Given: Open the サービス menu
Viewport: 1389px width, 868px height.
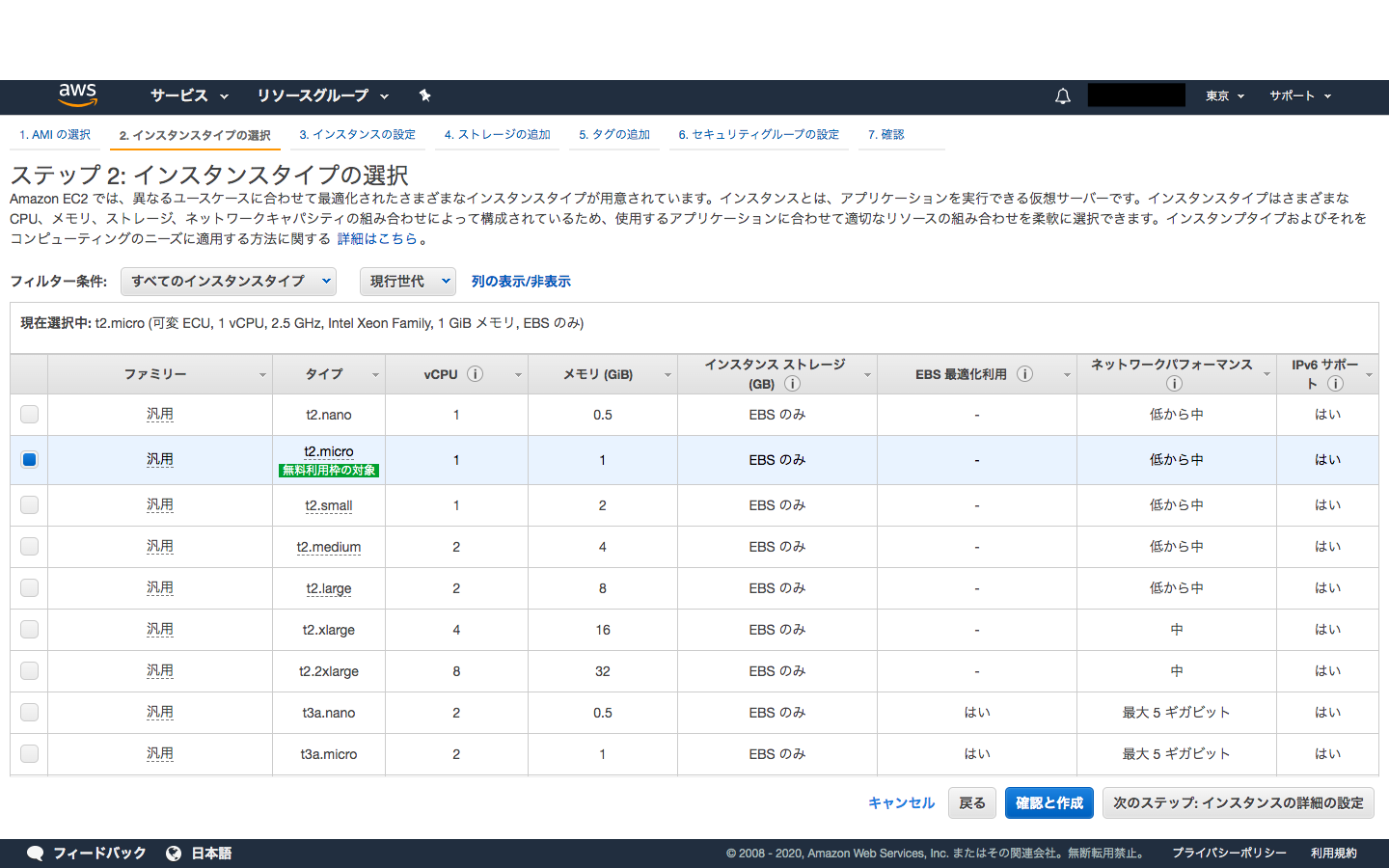Looking at the screenshot, I should point(189,95).
